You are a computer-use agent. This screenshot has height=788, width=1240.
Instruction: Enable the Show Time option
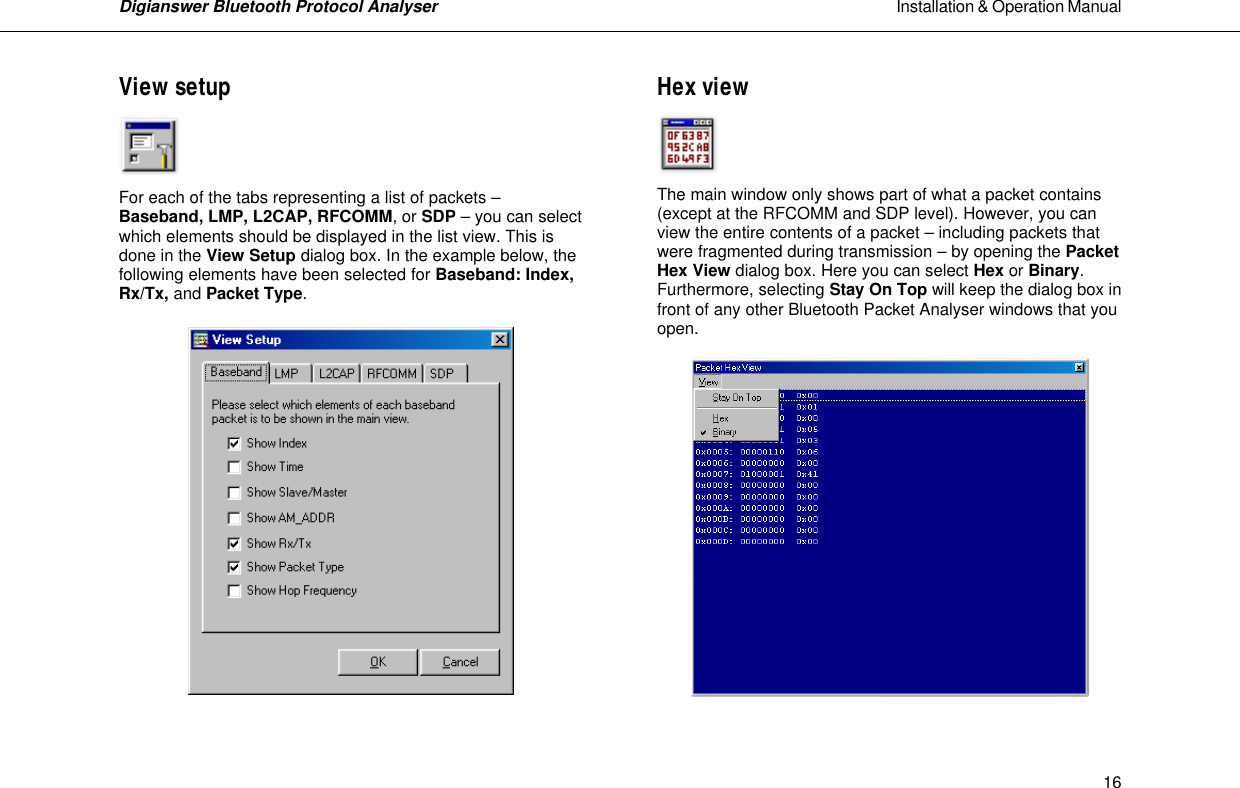pos(234,467)
